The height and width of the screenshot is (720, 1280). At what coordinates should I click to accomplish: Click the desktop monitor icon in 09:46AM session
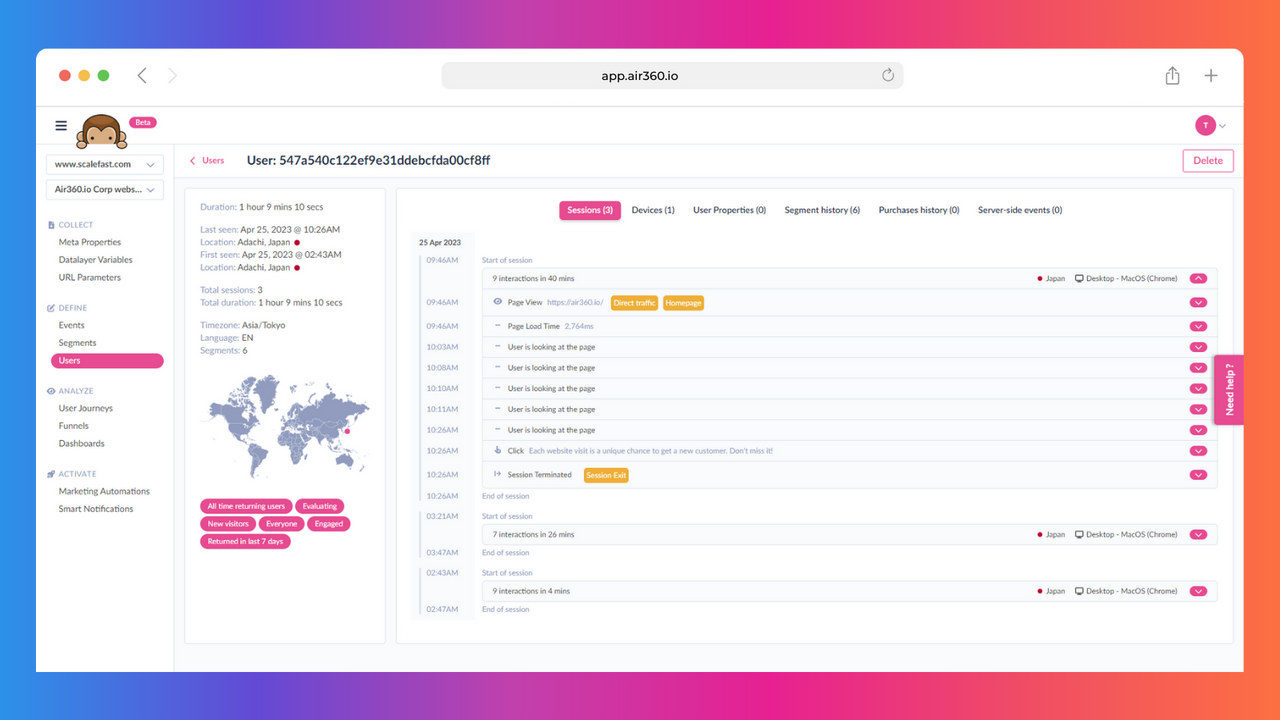[1079, 279]
